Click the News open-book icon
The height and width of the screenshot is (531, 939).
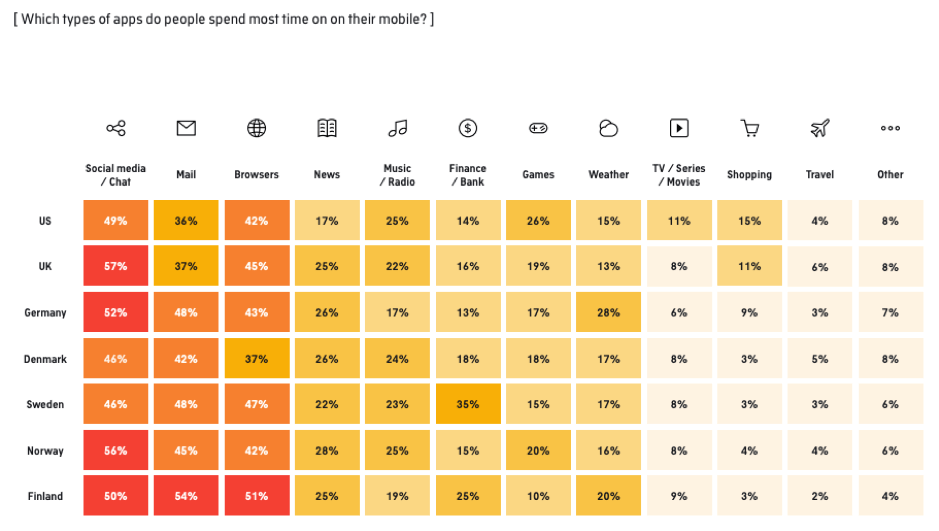click(327, 128)
